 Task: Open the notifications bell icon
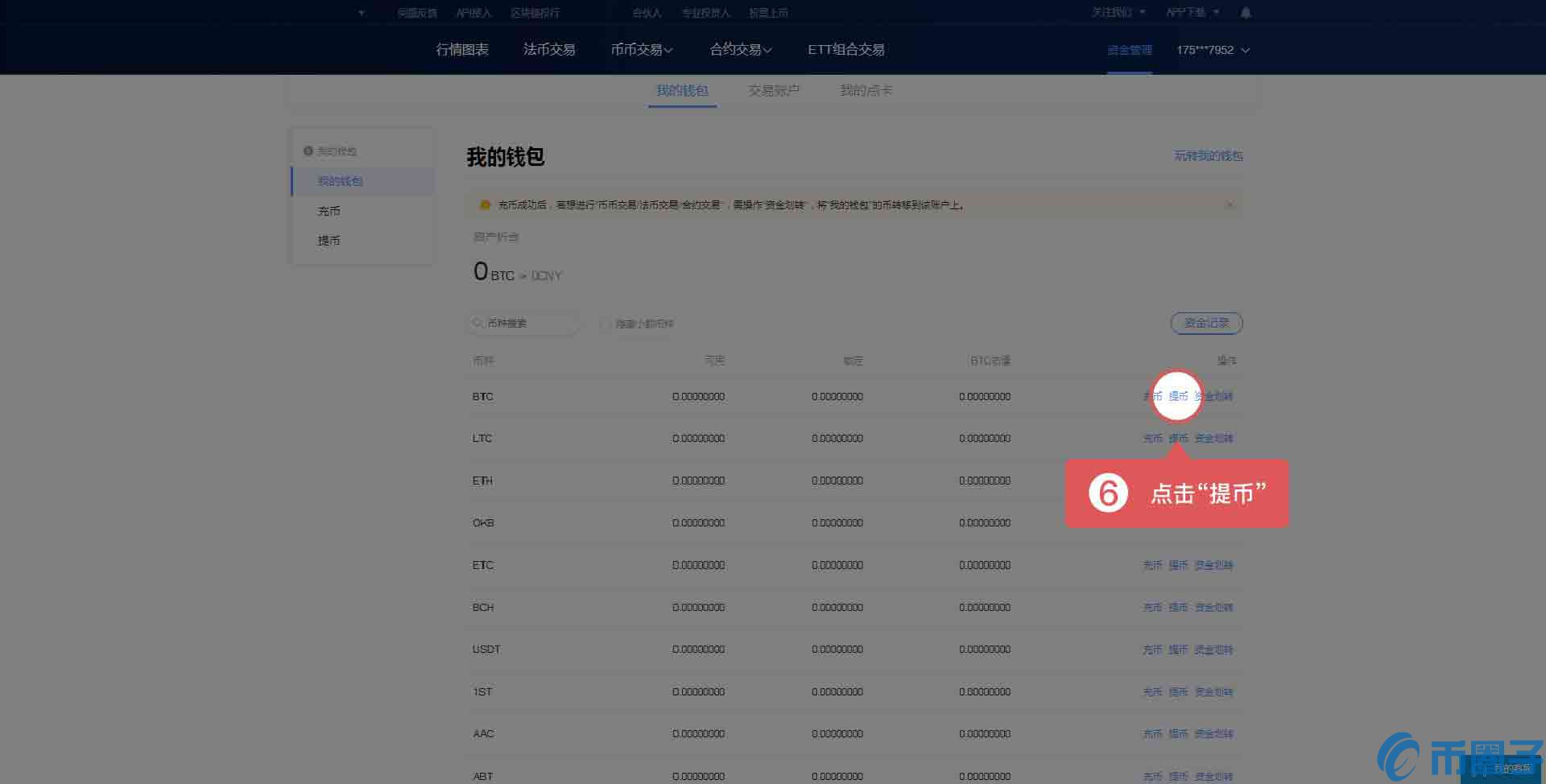(x=1245, y=12)
